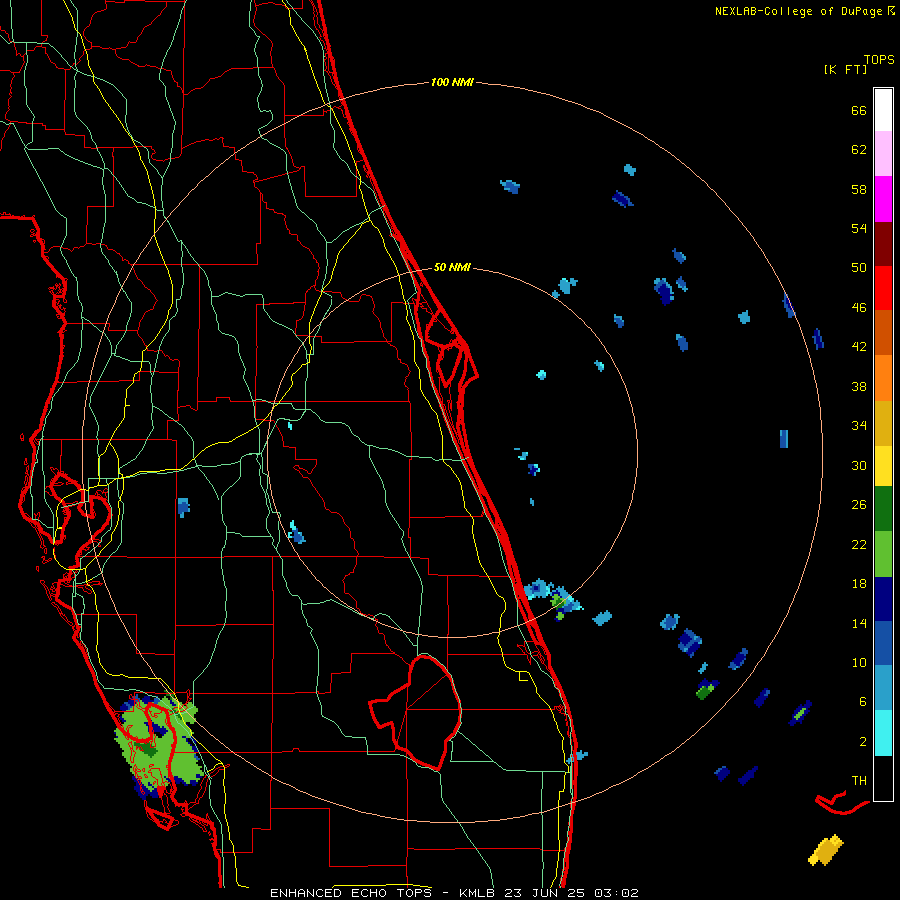Click the yellow echo blob at the bottom right
The height and width of the screenshot is (900, 900).
coord(825,850)
